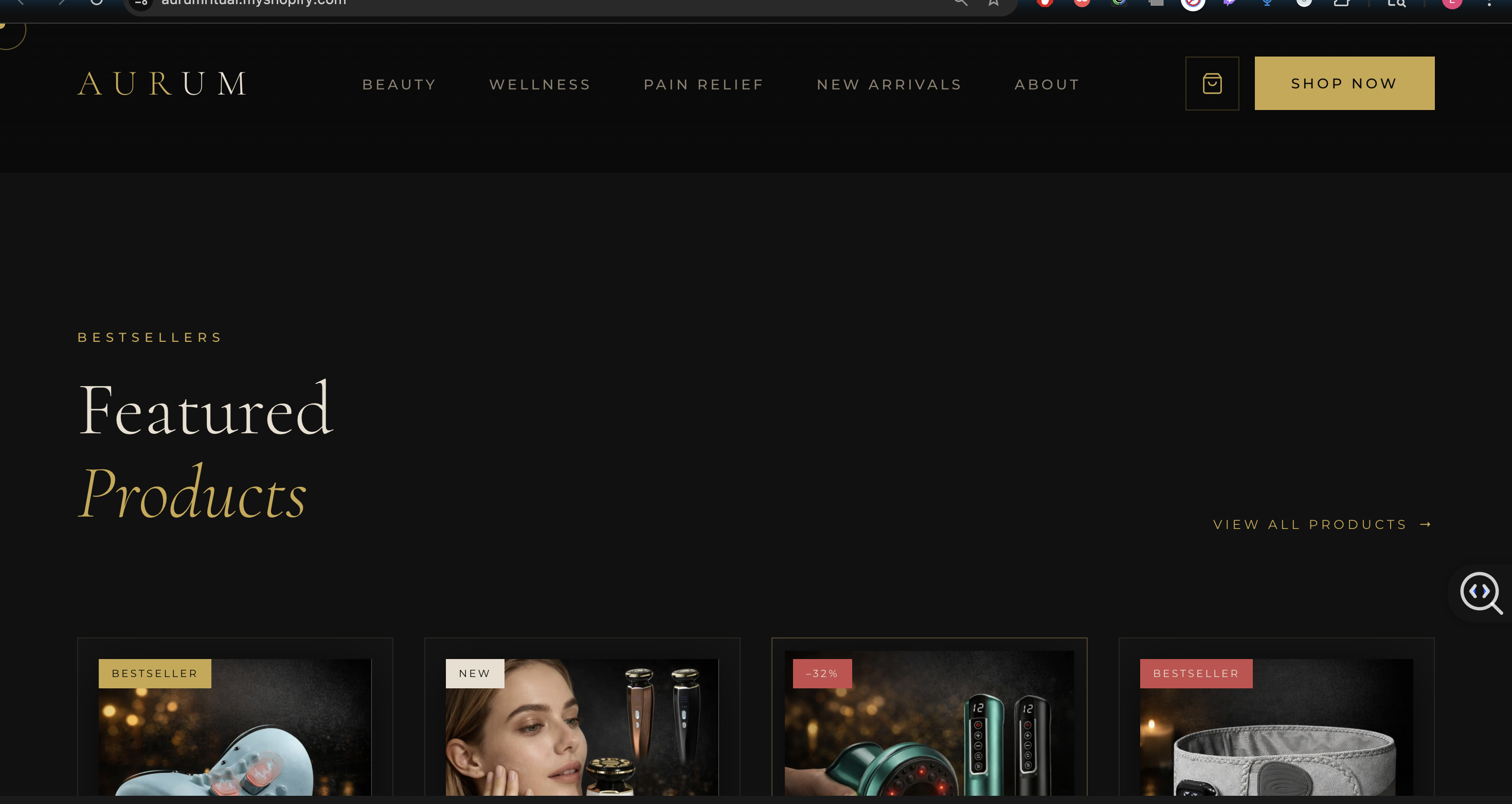This screenshot has height=804, width=1512.
Task: Select PAIN RELIEF in the navigation
Action: tap(703, 84)
